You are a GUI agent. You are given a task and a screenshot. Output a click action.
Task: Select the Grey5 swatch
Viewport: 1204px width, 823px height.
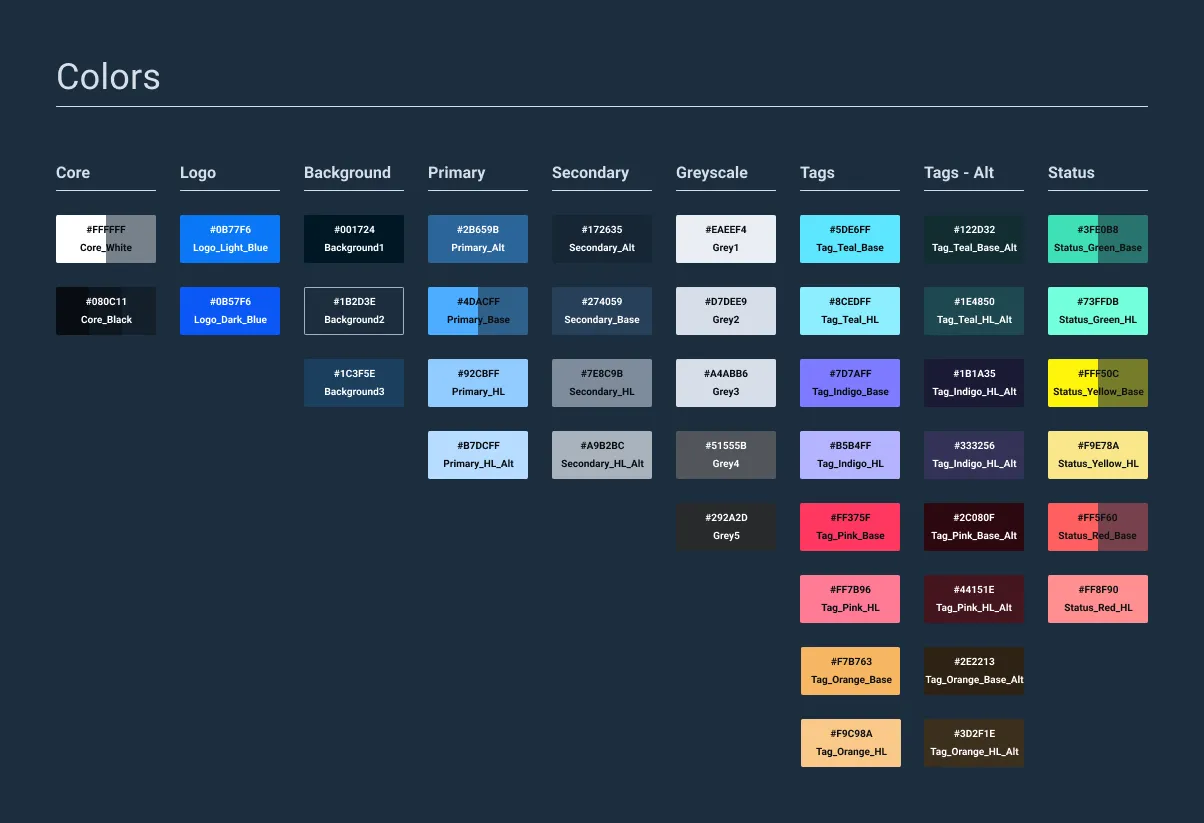[726, 526]
